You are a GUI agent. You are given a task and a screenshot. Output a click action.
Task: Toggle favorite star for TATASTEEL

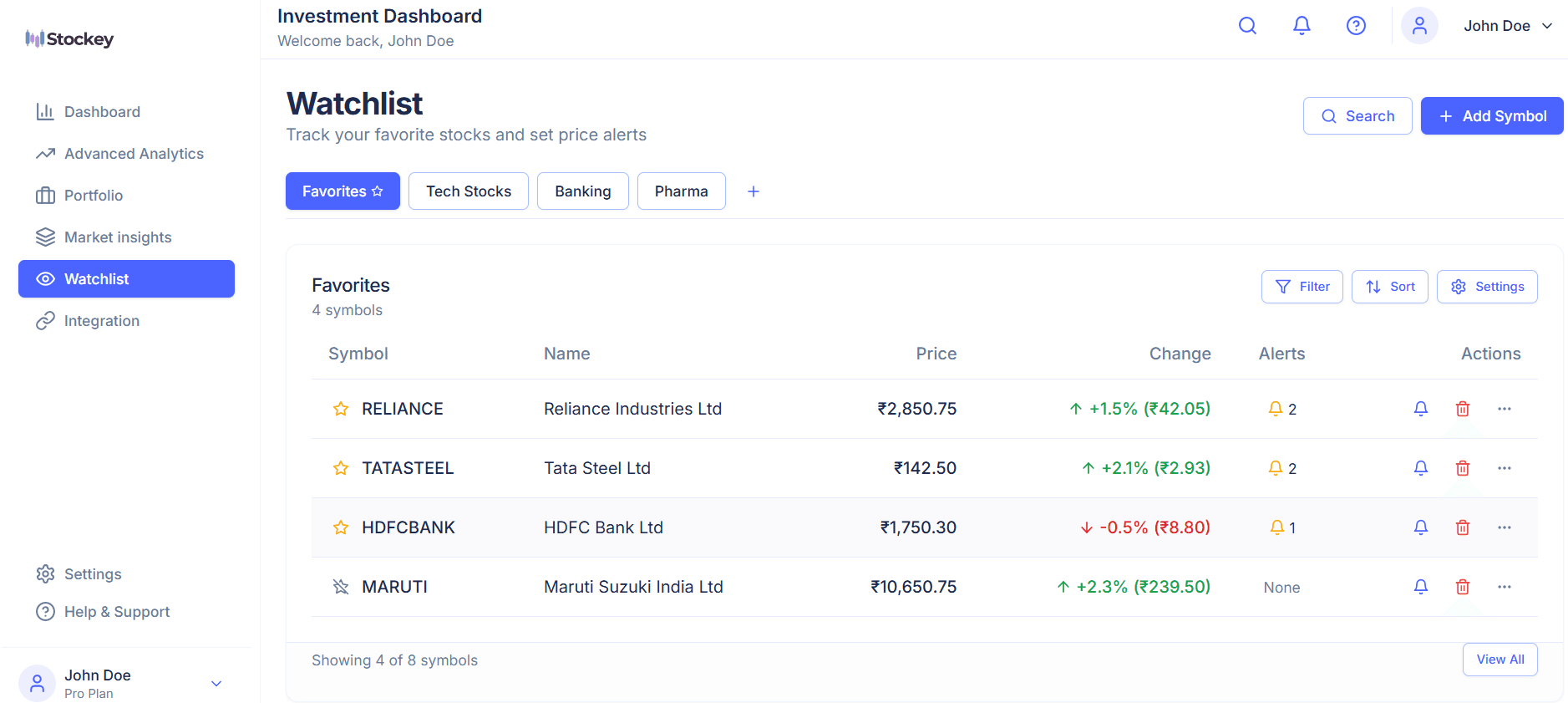(341, 468)
